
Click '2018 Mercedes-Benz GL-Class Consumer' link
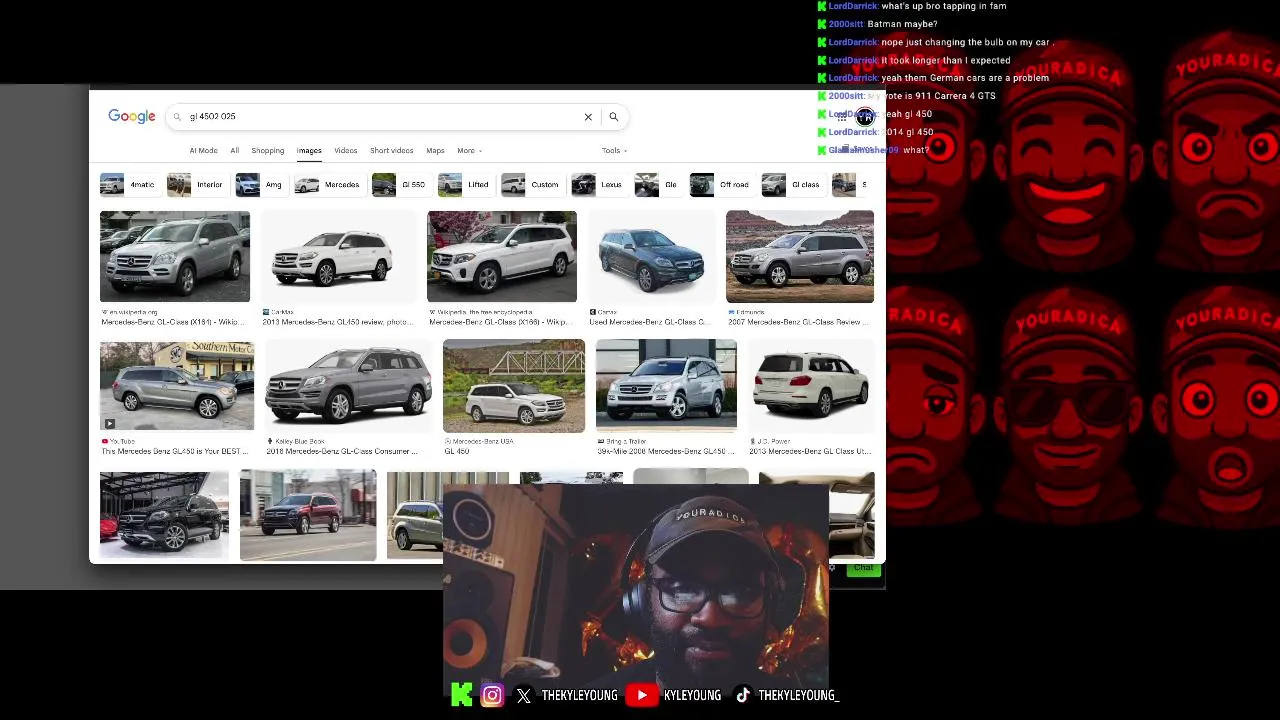coord(340,452)
